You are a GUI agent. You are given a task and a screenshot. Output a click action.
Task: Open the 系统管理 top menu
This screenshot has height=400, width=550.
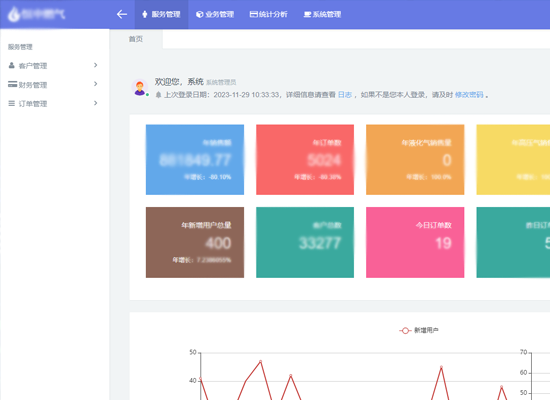click(322, 14)
